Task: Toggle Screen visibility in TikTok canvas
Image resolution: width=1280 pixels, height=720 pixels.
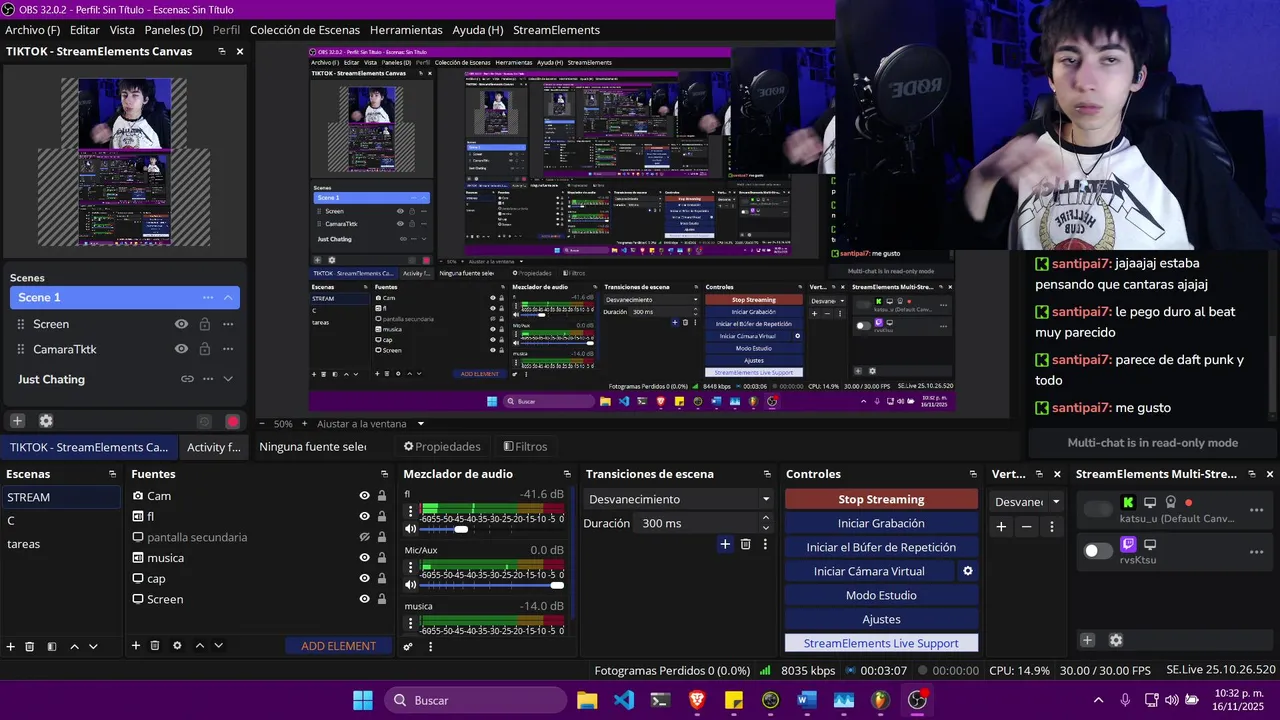Action: 181,324
